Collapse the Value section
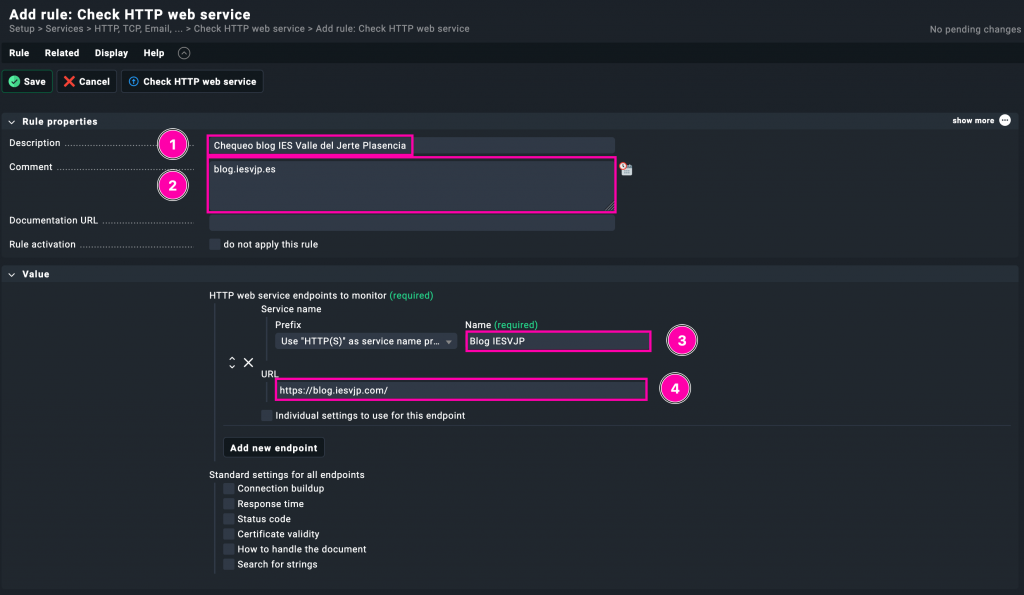Image resolution: width=1024 pixels, height=595 pixels. click(x=12, y=274)
